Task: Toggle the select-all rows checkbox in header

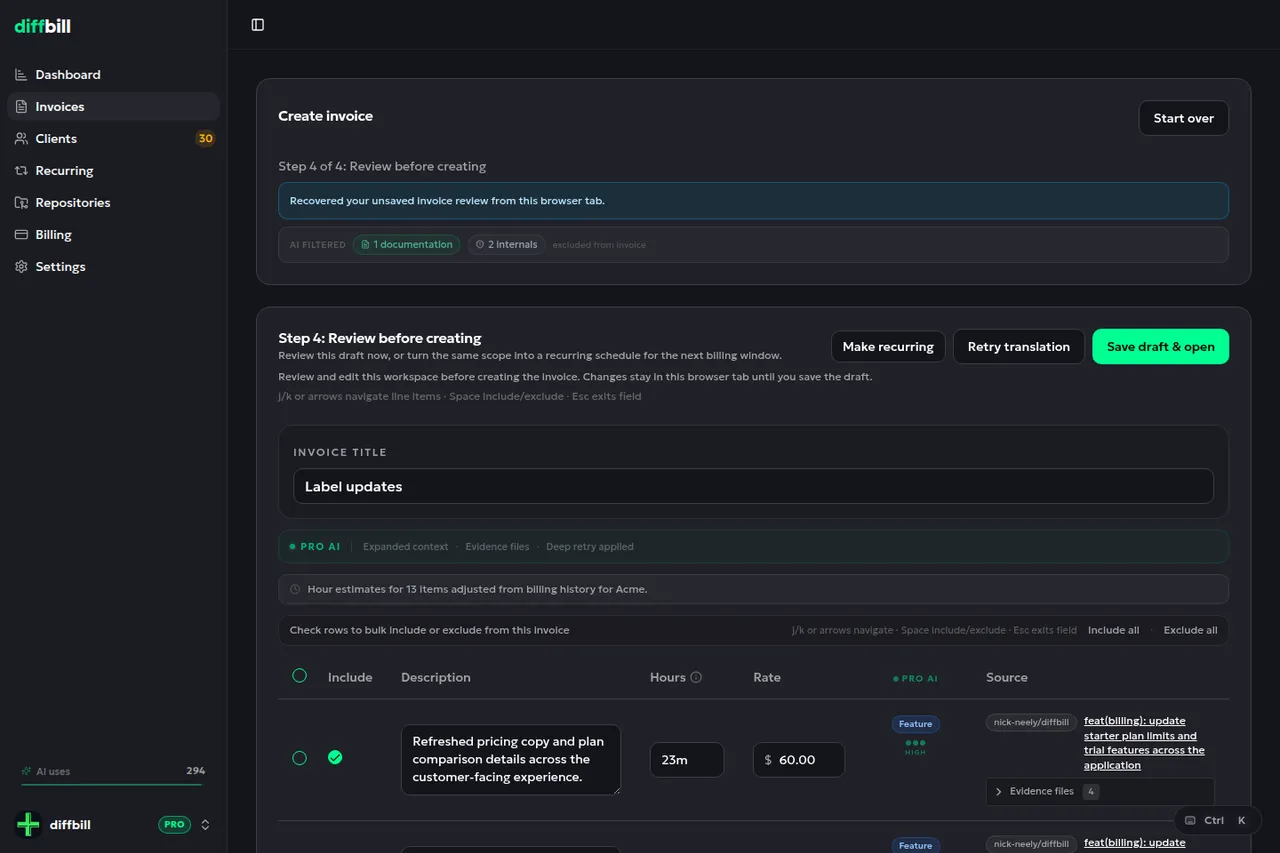Action: (299, 676)
